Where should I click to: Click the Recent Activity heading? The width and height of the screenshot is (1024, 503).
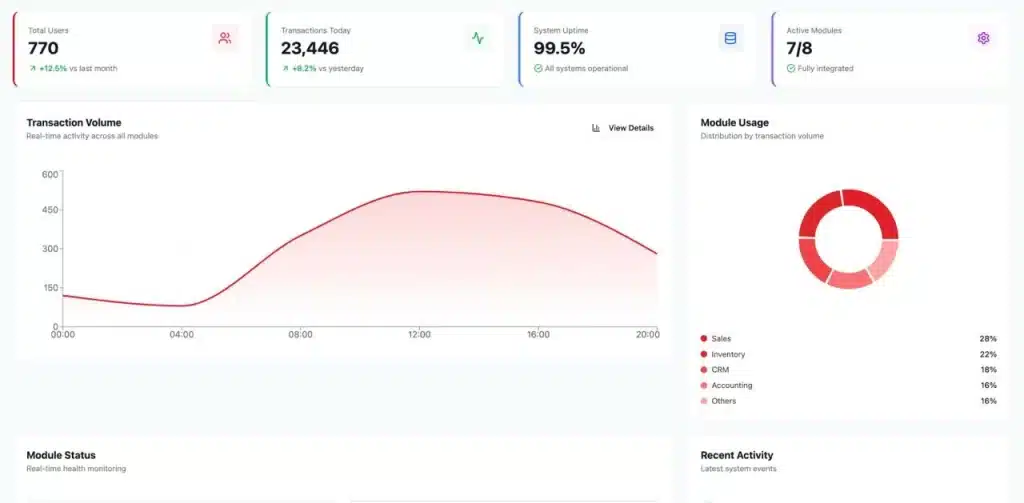[737, 455]
